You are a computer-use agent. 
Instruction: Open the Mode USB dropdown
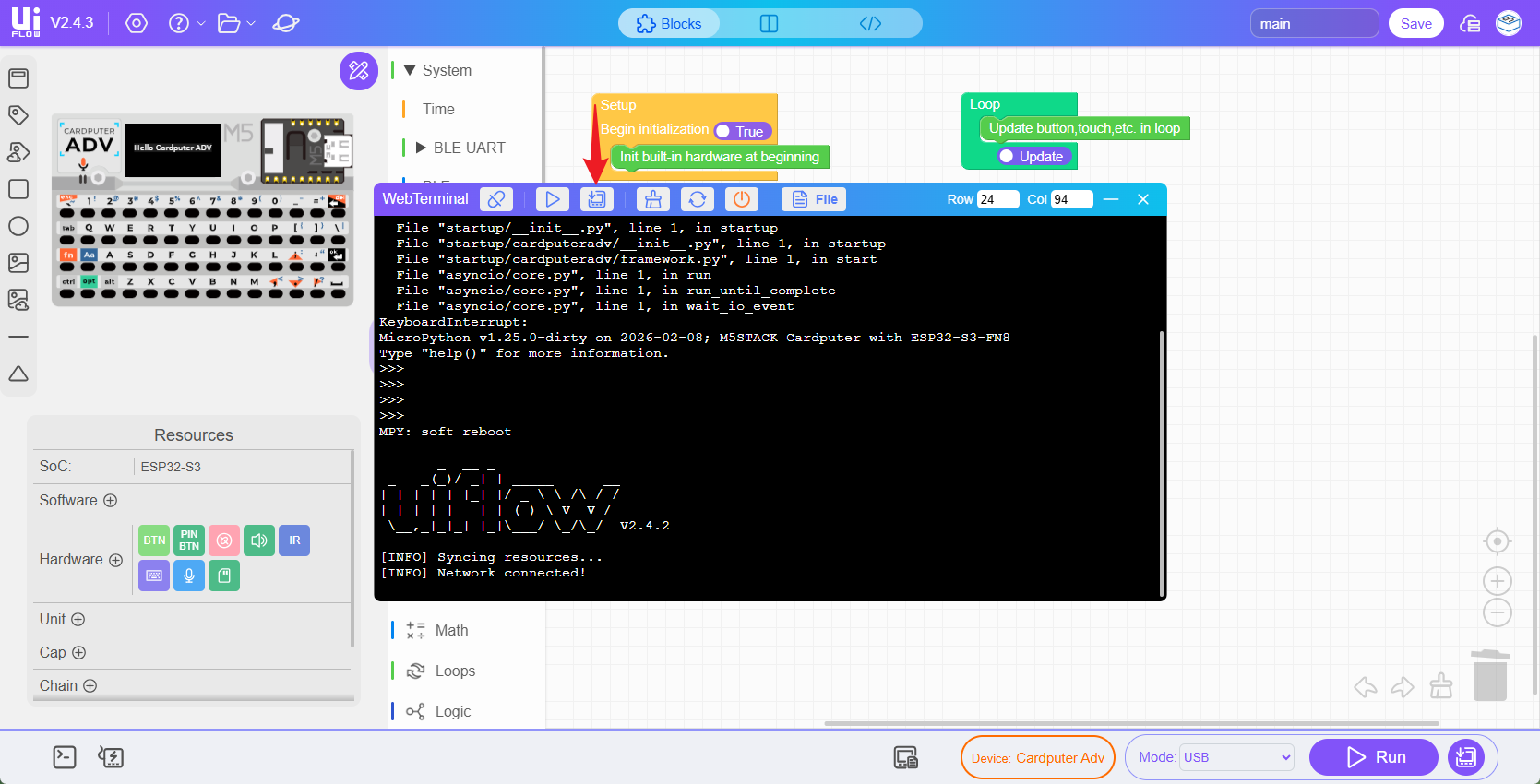click(x=1236, y=757)
